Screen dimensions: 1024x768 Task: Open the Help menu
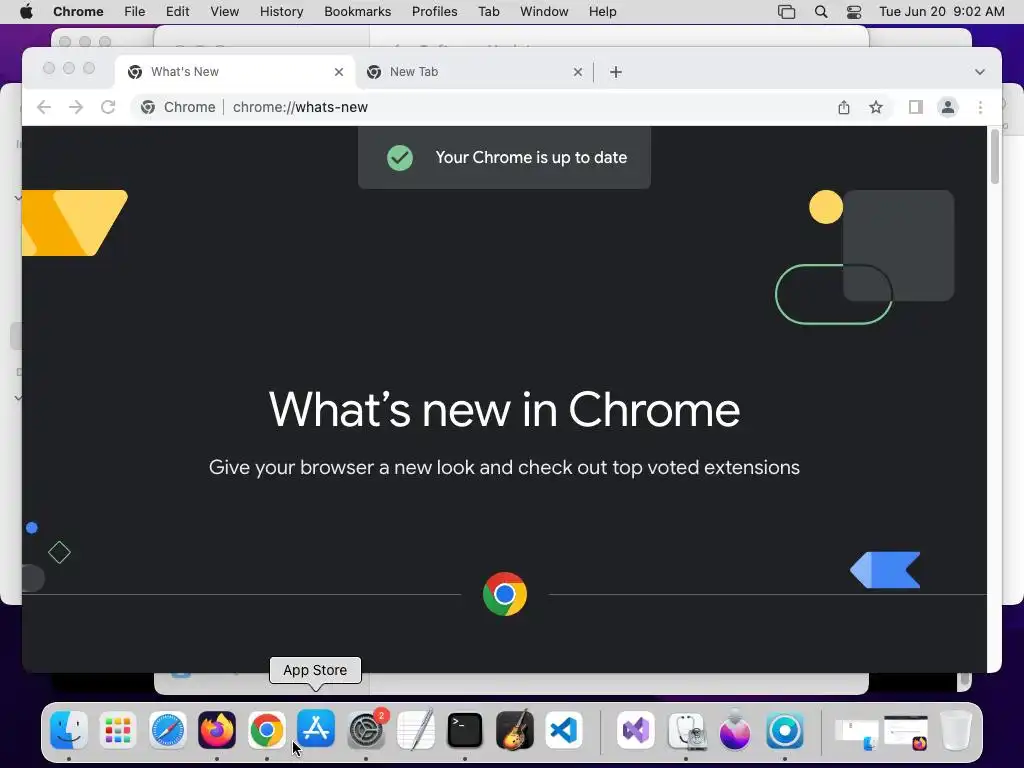pyautogui.click(x=602, y=12)
